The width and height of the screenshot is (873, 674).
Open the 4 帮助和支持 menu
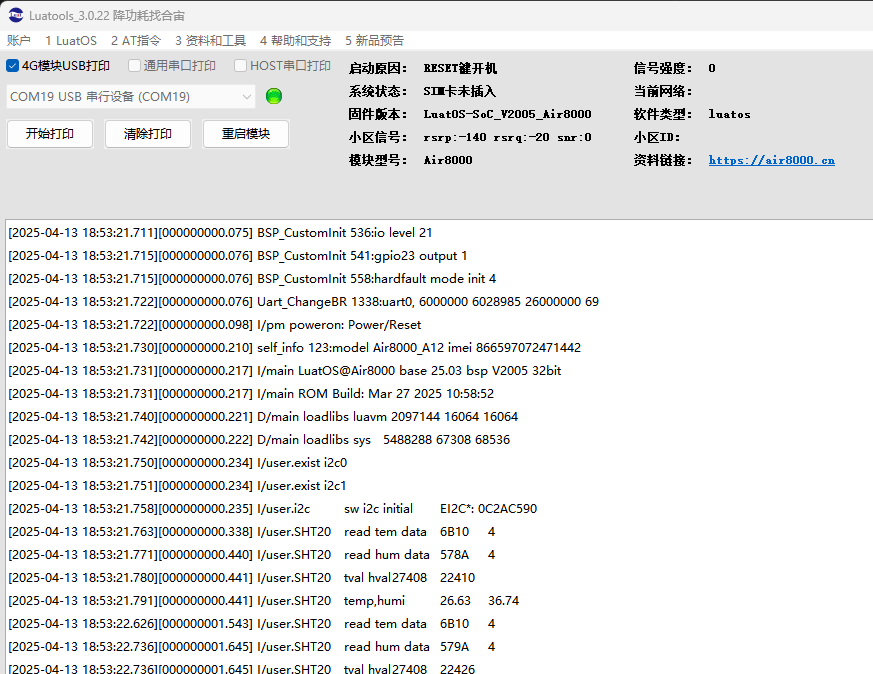295,41
